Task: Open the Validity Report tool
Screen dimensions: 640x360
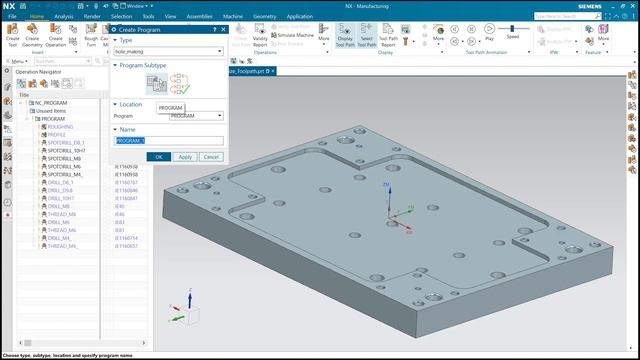Action: tap(260, 35)
